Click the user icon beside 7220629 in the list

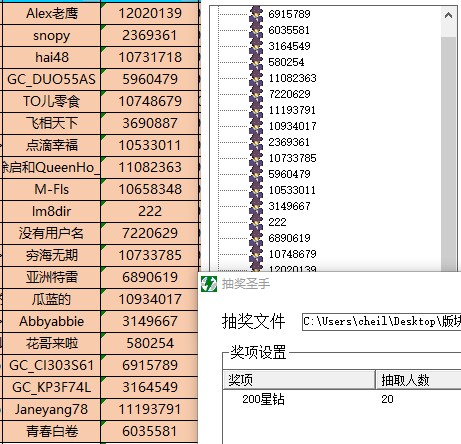coord(256,94)
